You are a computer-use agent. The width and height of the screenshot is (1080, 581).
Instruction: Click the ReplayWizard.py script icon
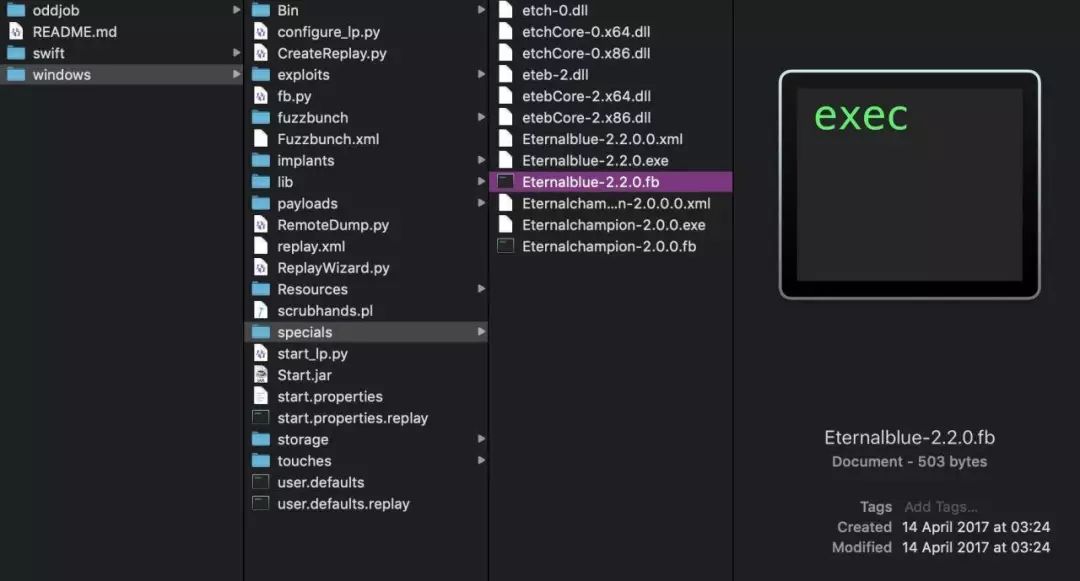(260, 267)
